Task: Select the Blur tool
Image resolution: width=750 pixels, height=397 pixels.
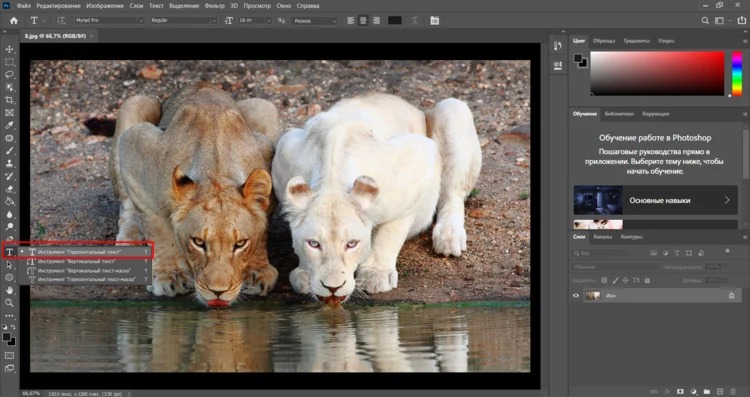Action: [x=9, y=214]
